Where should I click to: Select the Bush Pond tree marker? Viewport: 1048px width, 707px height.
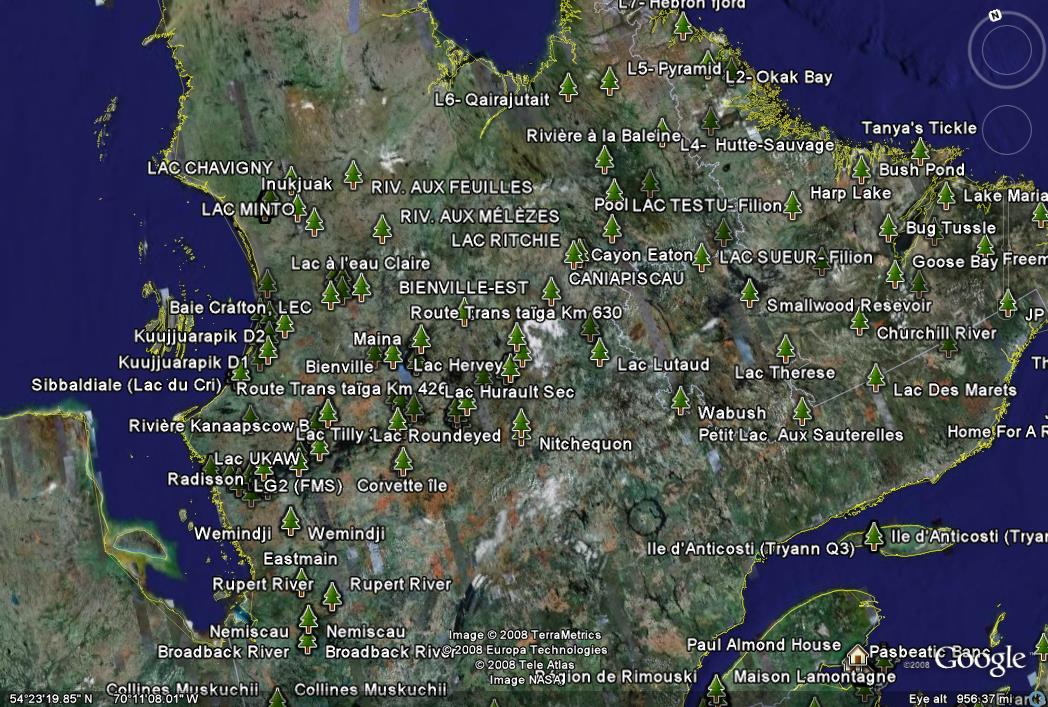click(x=861, y=169)
